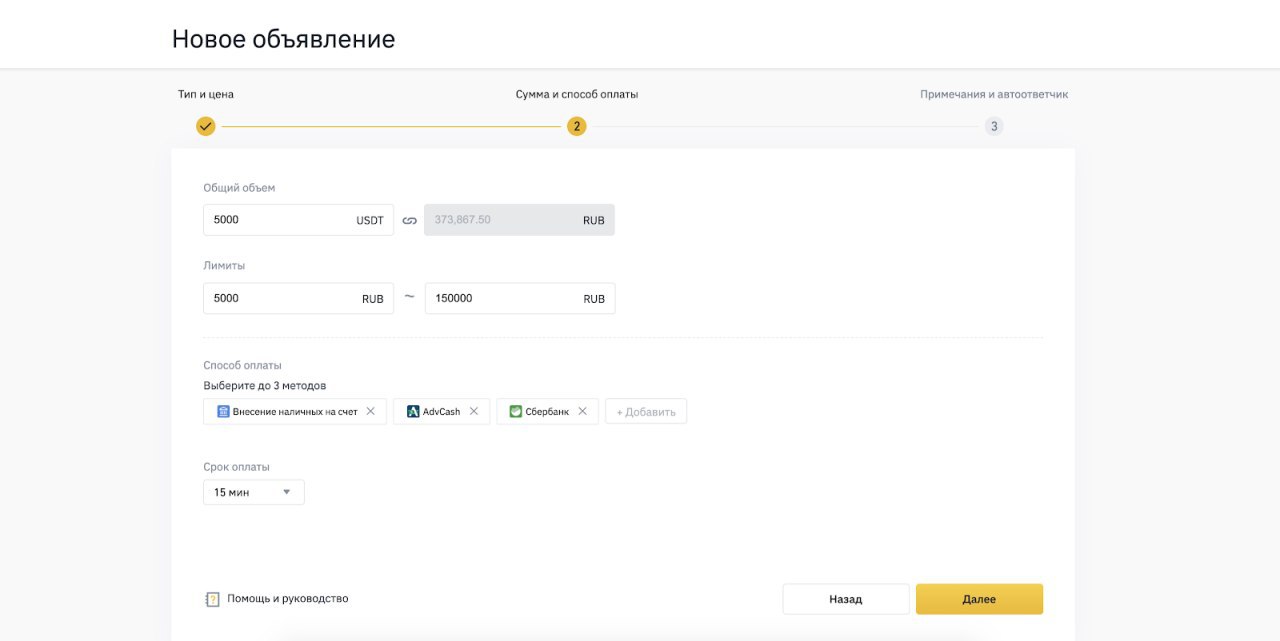Click Добавить to add a payment method

pos(646,410)
